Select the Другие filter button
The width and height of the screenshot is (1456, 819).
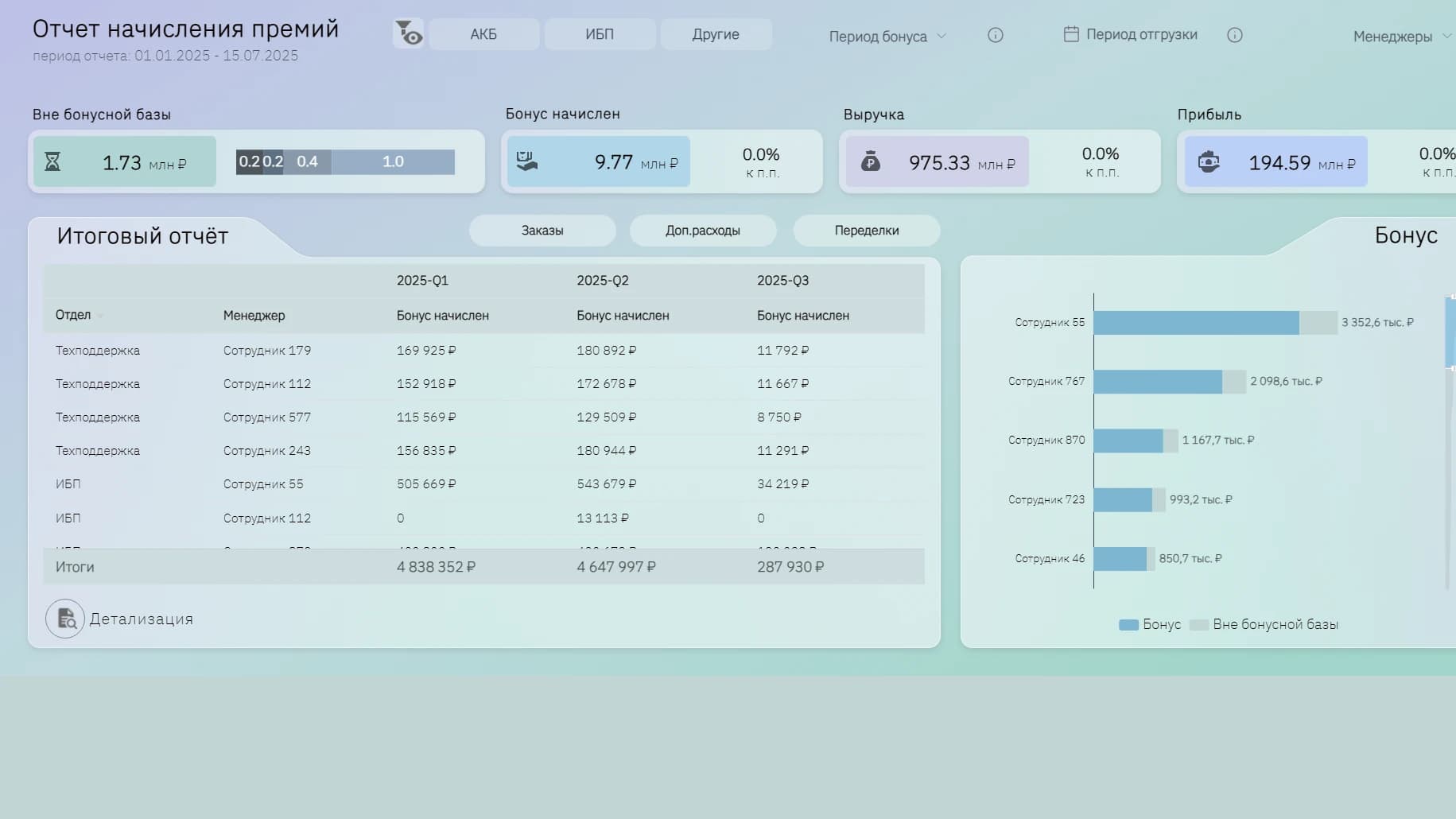coord(716,34)
